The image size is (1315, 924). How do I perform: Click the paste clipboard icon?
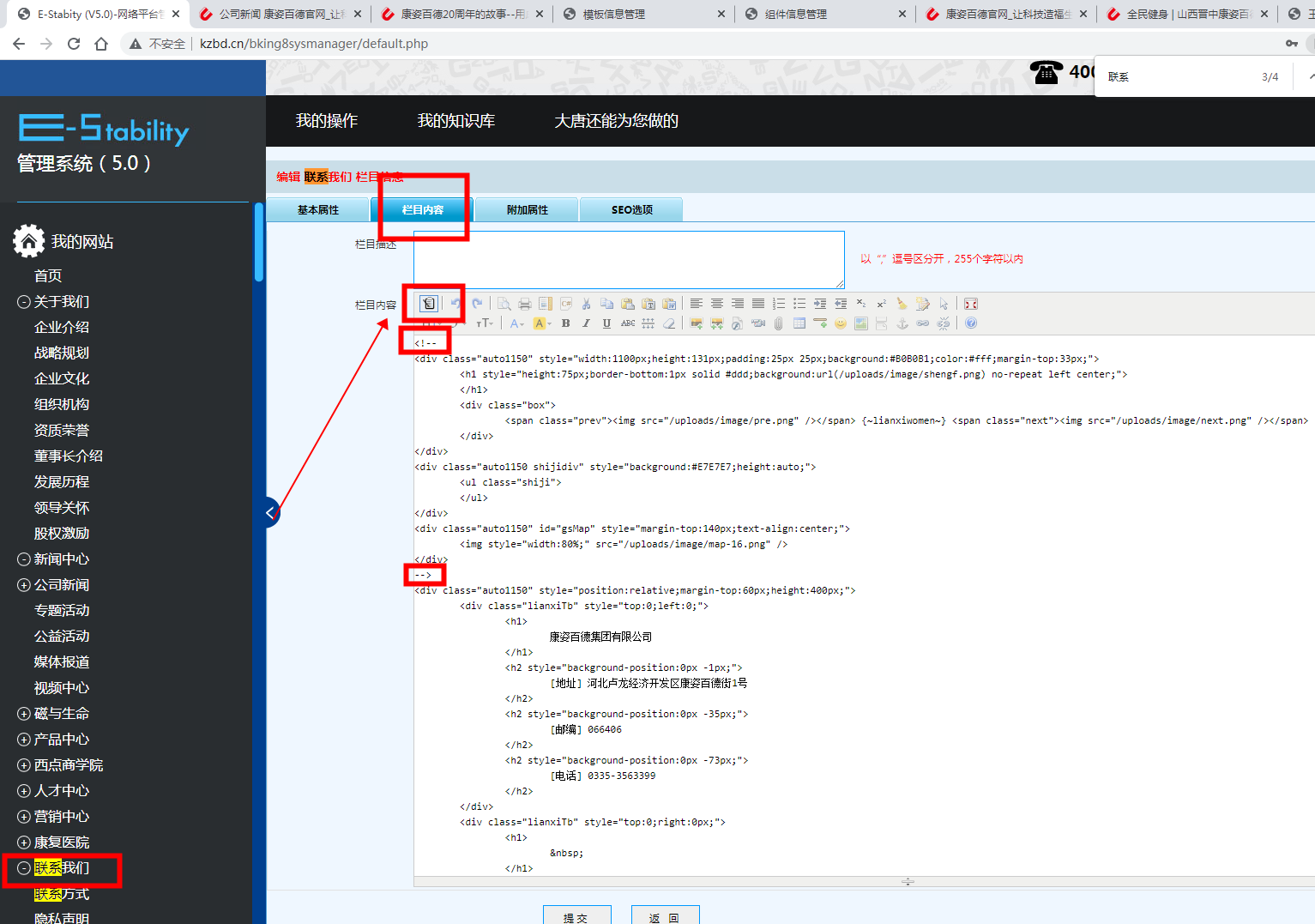click(627, 304)
